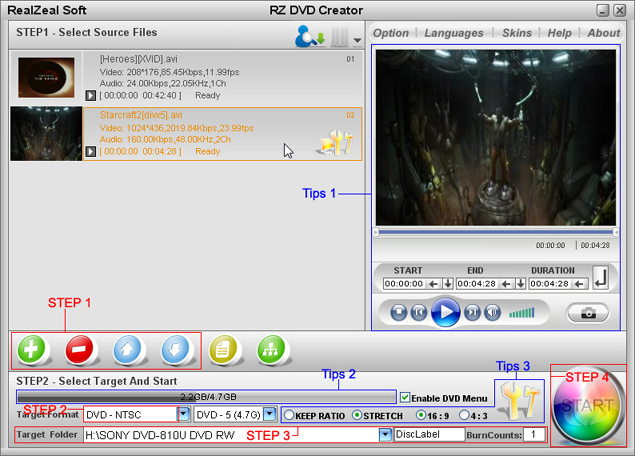Image resolution: width=635 pixels, height=456 pixels.
Task: Click the DiscLabel input field
Action: point(429,435)
